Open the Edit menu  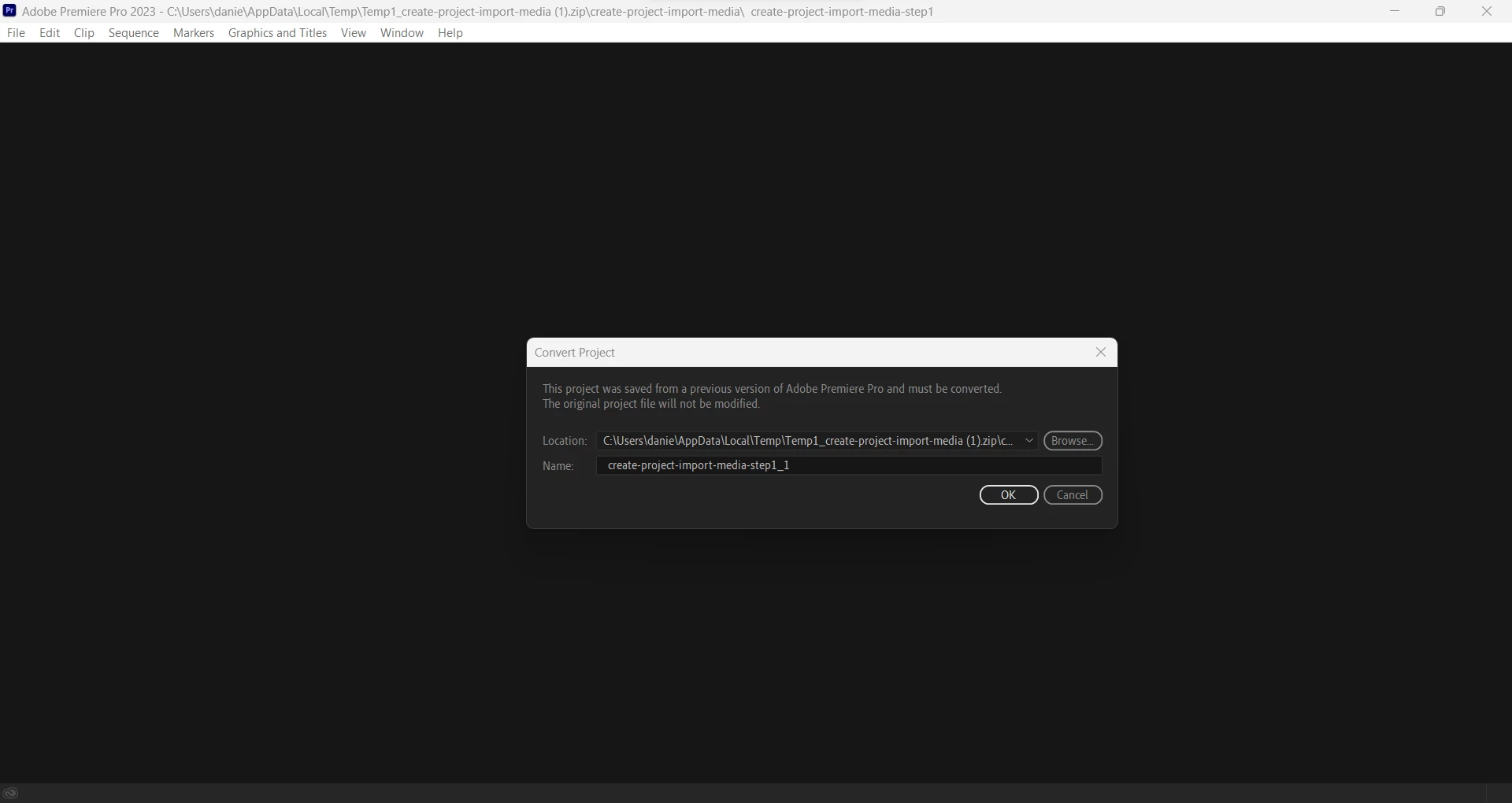[50, 33]
